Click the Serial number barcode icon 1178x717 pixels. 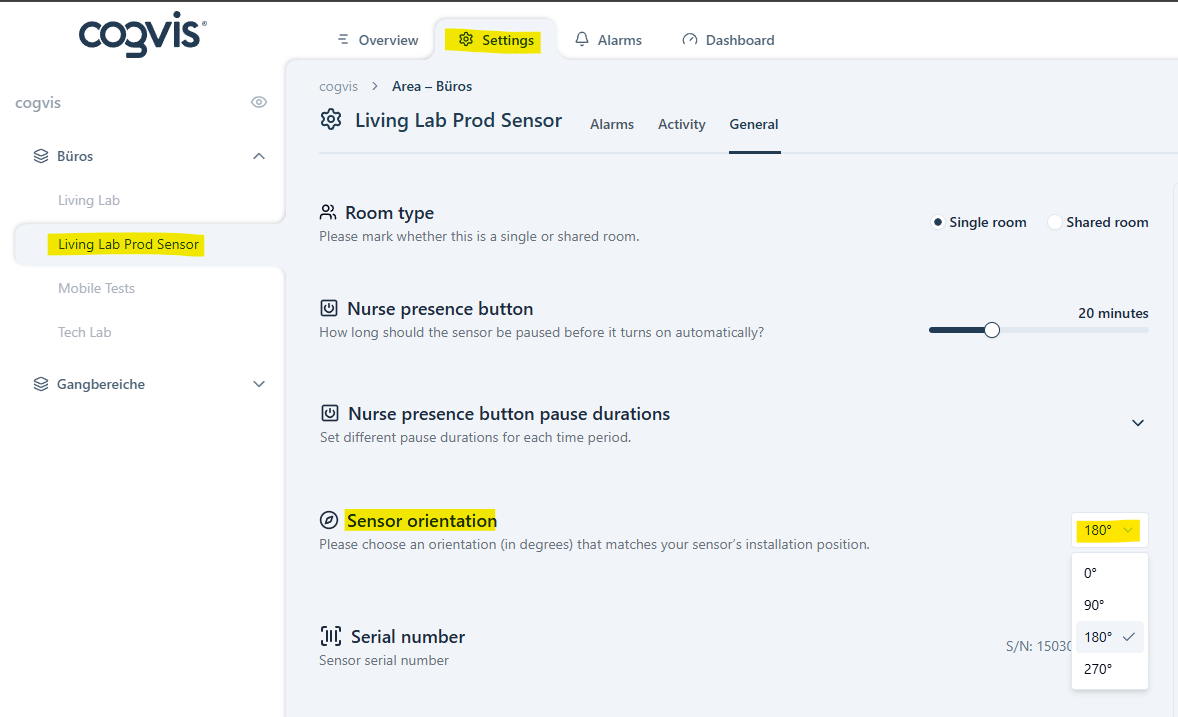[x=330, y=636]
